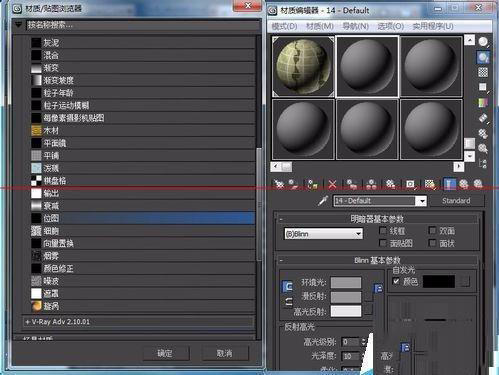The height and width of the screenshot is (375, 499).
Task: Click the black self-illumination color swatch
Action: pyautogui.click(x=439, y=281)
